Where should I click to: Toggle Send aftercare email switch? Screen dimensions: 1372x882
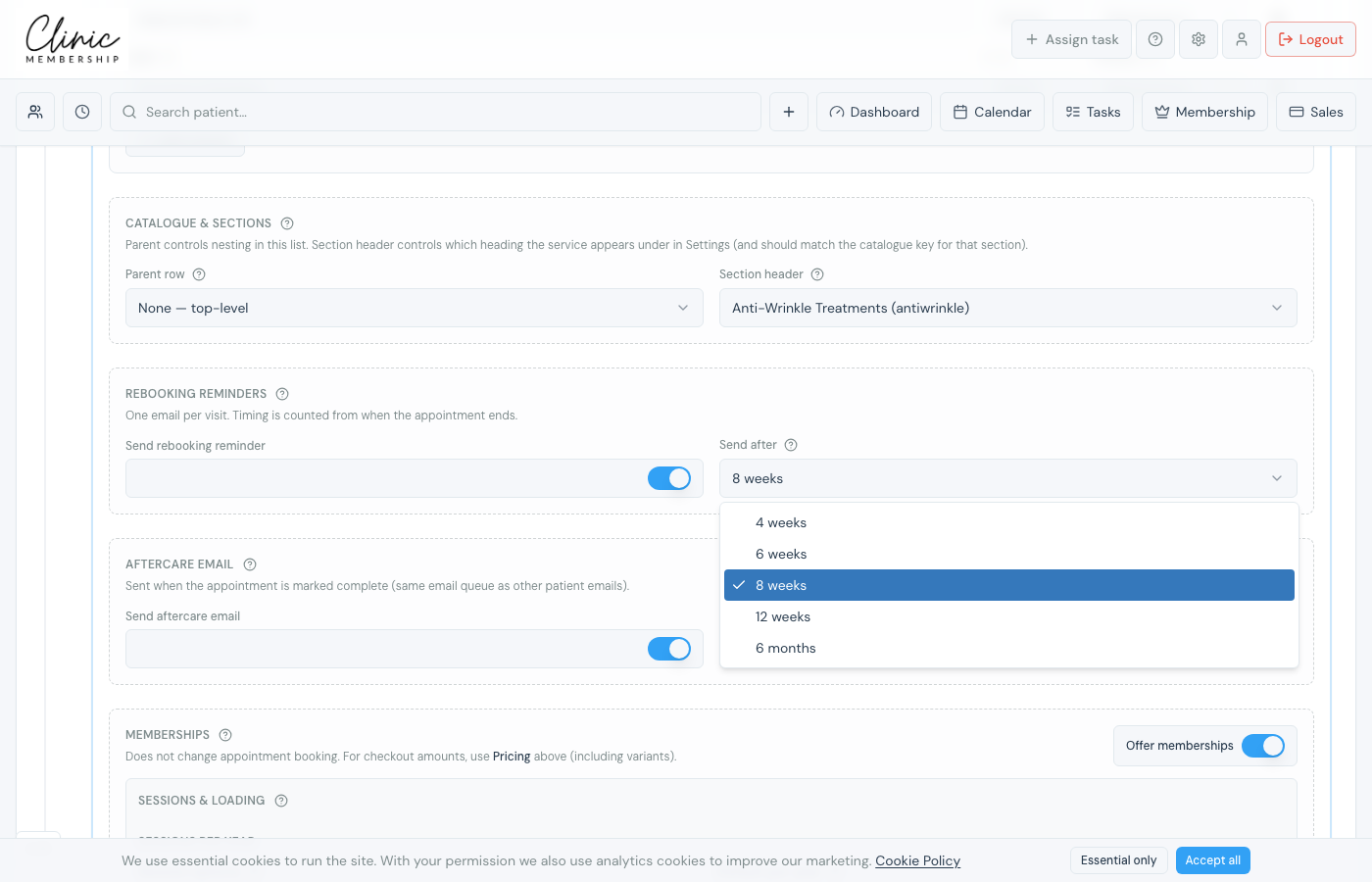tap(669, 649)
